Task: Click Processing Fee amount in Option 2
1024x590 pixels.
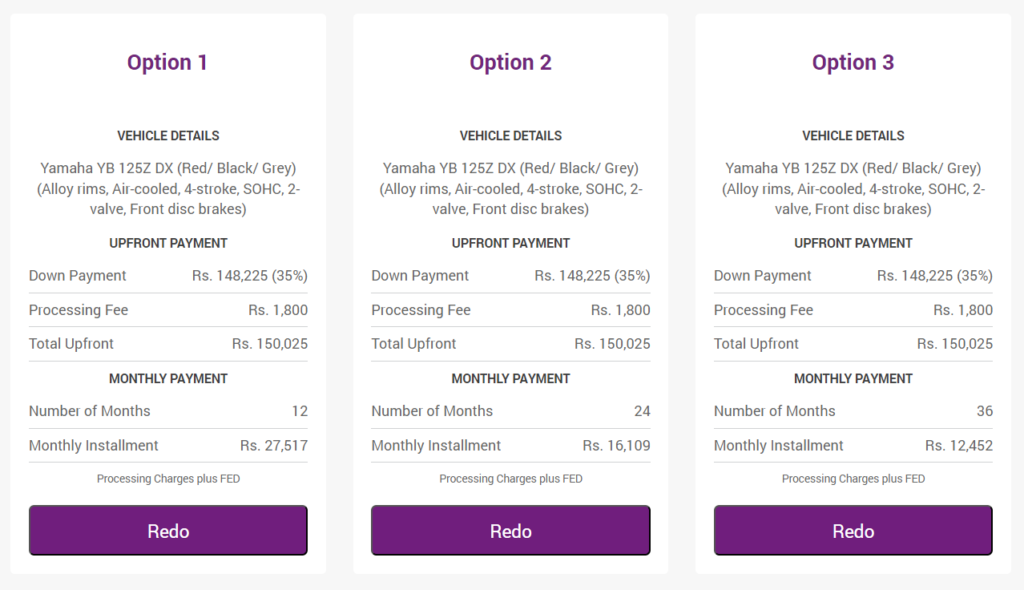Action: tap(620, 310)
